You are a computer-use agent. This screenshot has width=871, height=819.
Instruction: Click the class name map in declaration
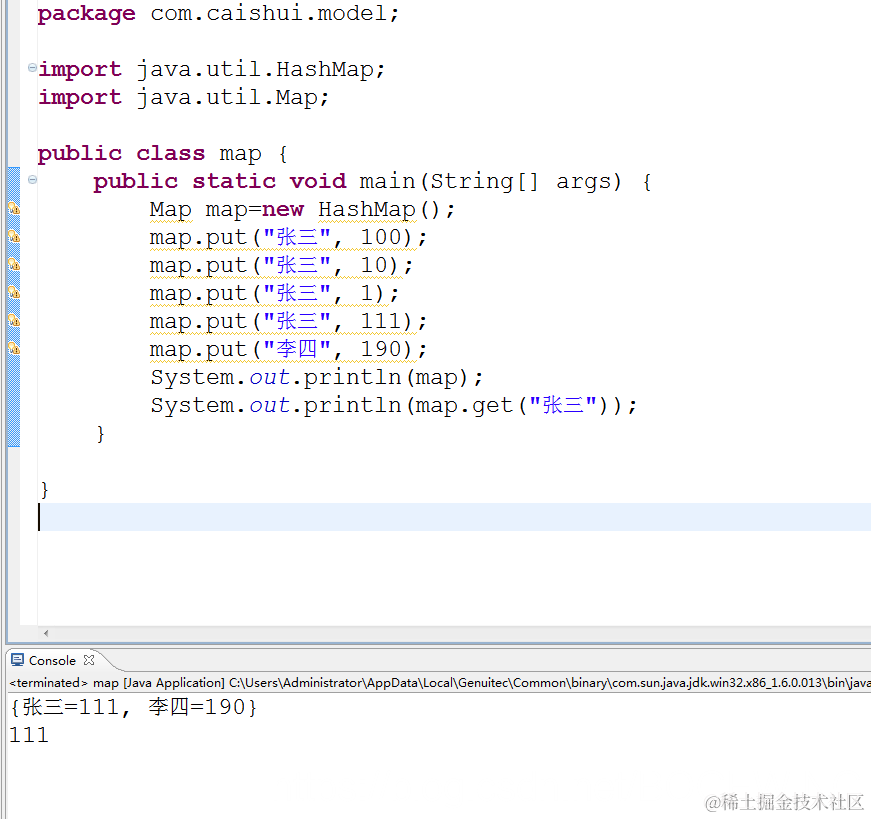pos(240,154)
